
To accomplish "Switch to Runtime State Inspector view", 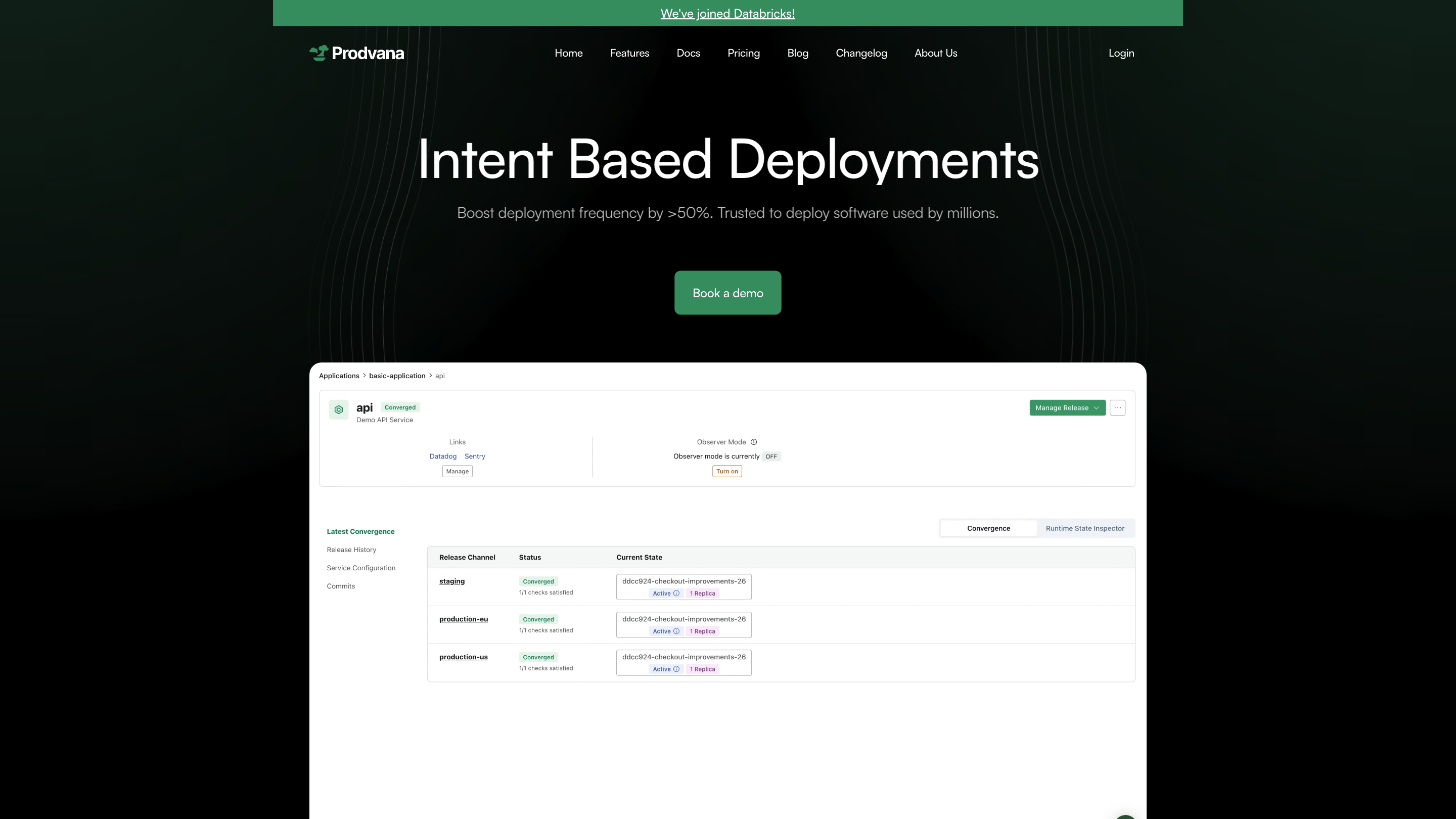I will [x=1084, y=528].
